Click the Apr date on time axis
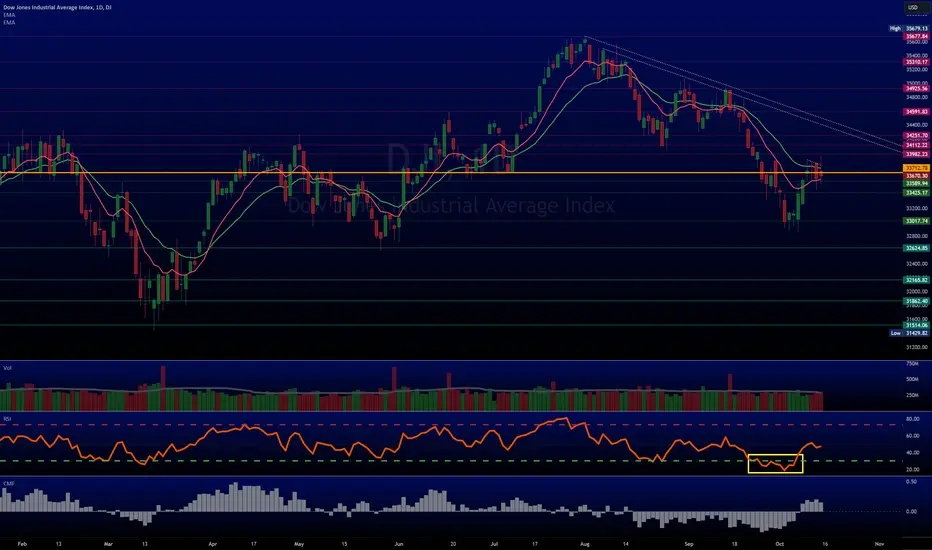The image size is (932, 550). 213,544
